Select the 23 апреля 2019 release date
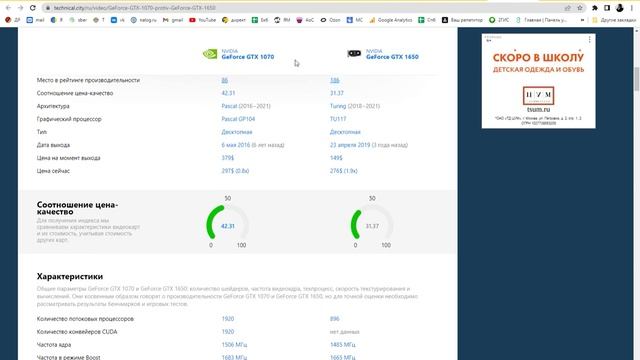Viewport: 640px width, 360px height. tap(350, 145)
